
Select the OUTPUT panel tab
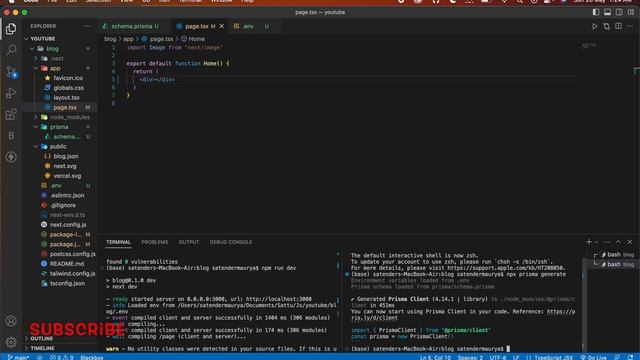click(x=189, y=242)
